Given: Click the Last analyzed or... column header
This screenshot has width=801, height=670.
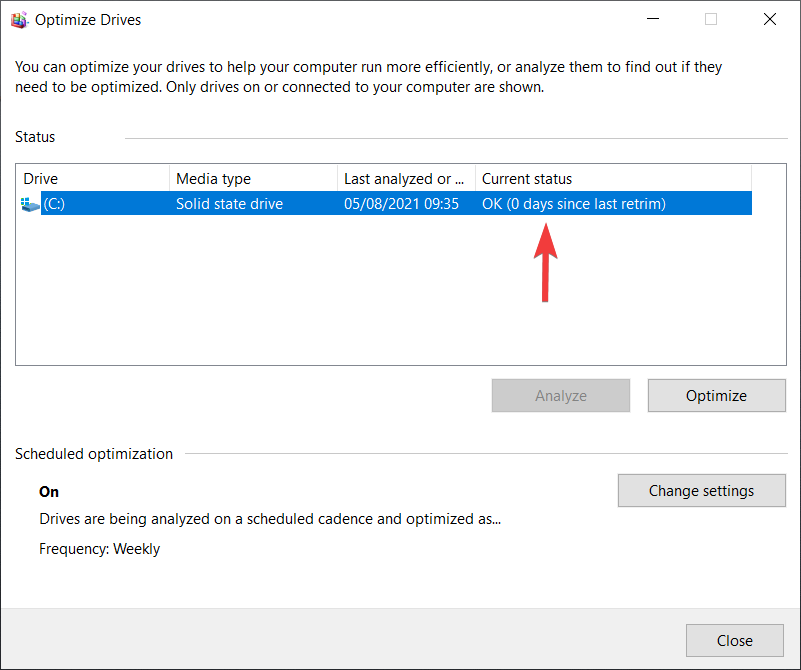Looking at the screenshot, I should [407, 179].
